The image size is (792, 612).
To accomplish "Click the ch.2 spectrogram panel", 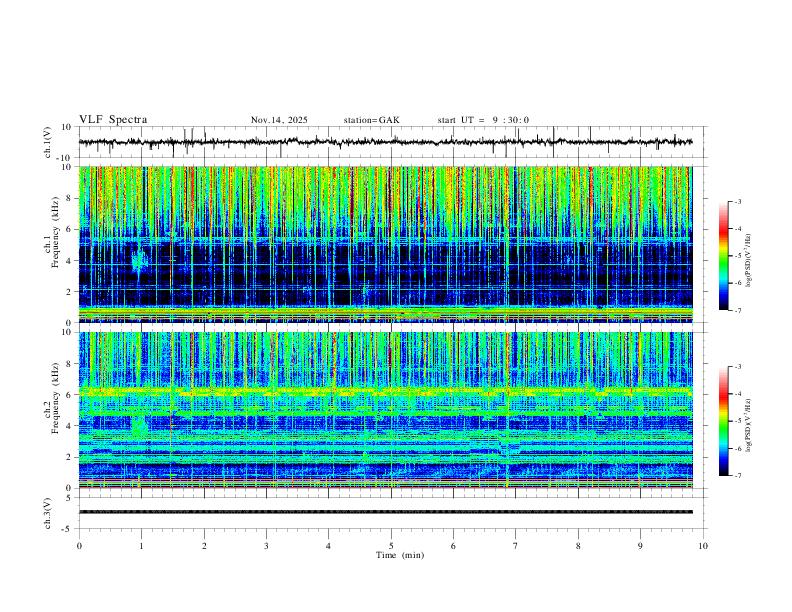I will click(x=385, y=410).
